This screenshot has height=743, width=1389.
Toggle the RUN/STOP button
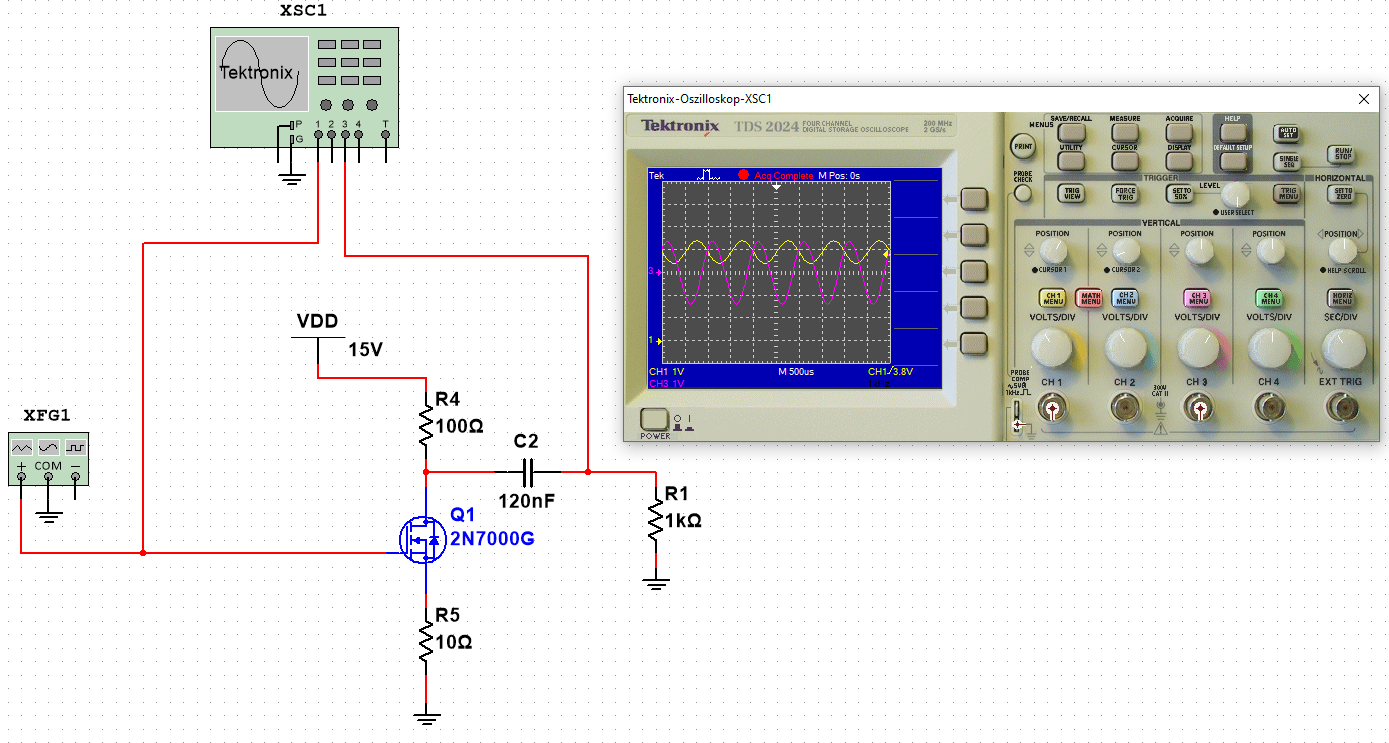tap(1343, 154)
